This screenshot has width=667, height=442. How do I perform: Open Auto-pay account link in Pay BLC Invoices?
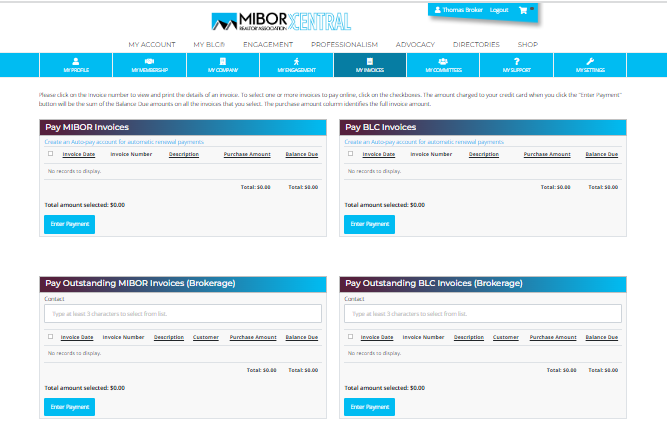(x=424, y=142)
